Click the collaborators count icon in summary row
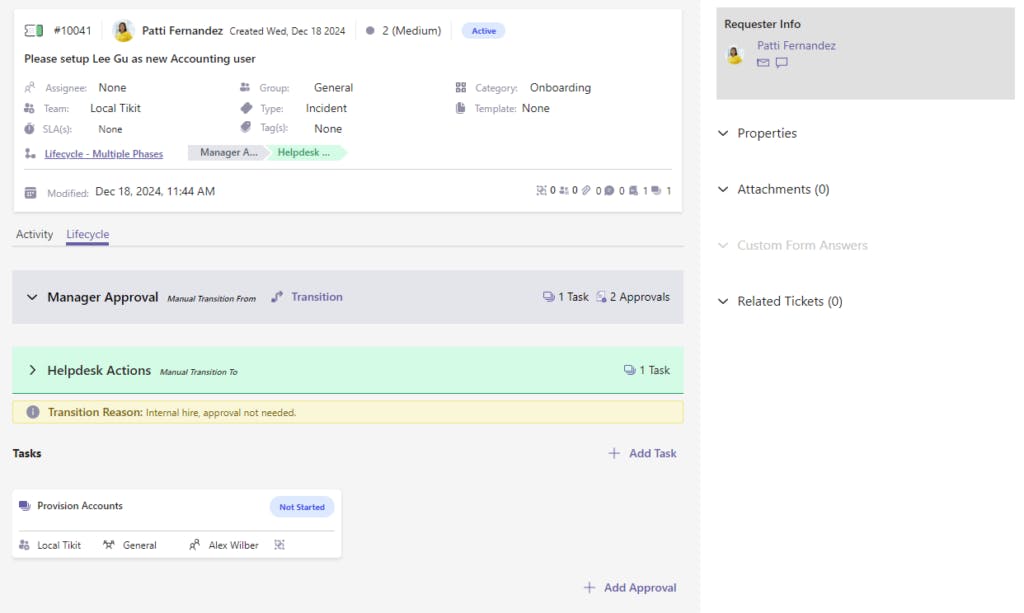 [x=564, y=191]
